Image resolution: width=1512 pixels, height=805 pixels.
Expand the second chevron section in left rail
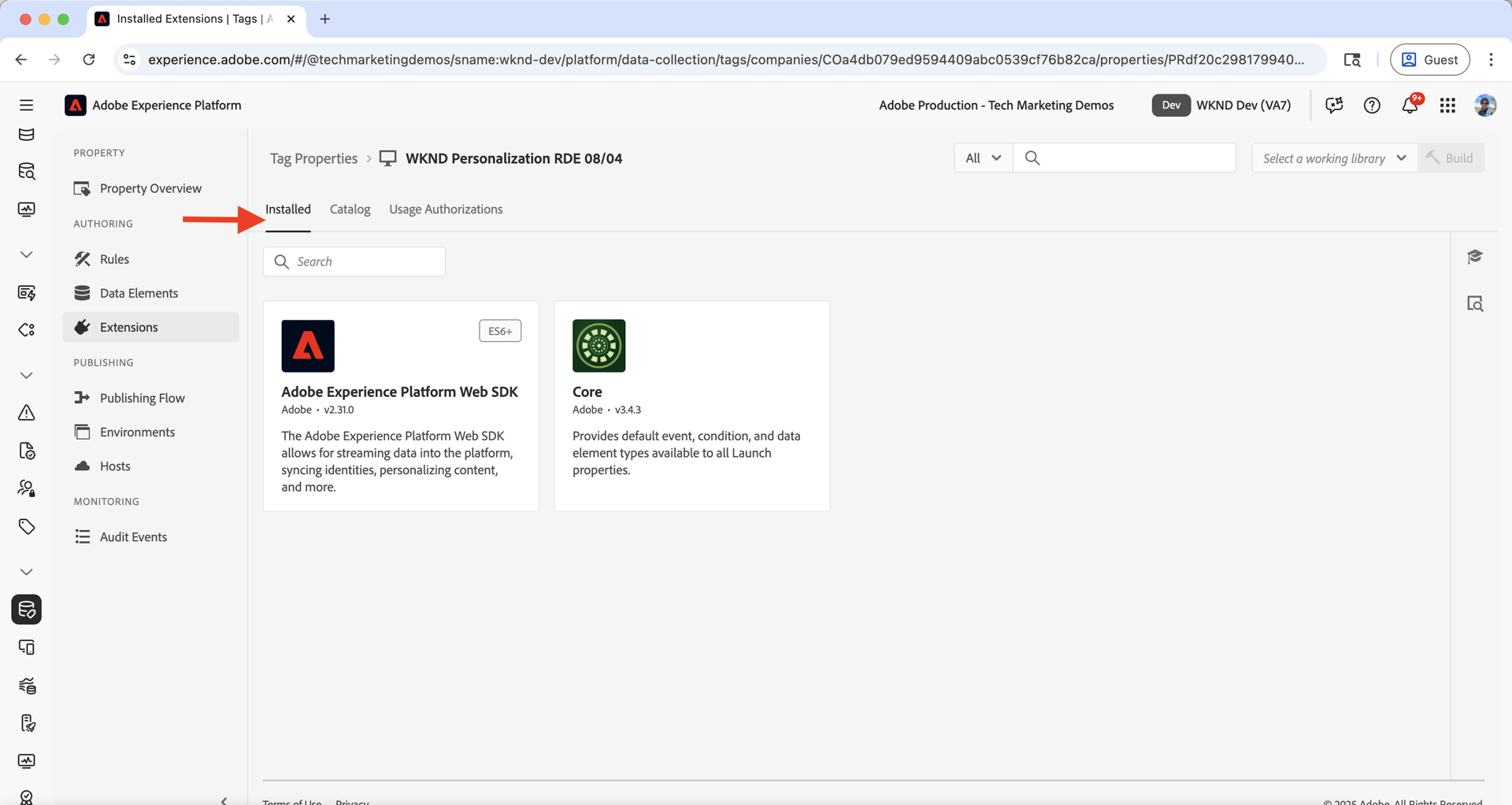(26, 376)
